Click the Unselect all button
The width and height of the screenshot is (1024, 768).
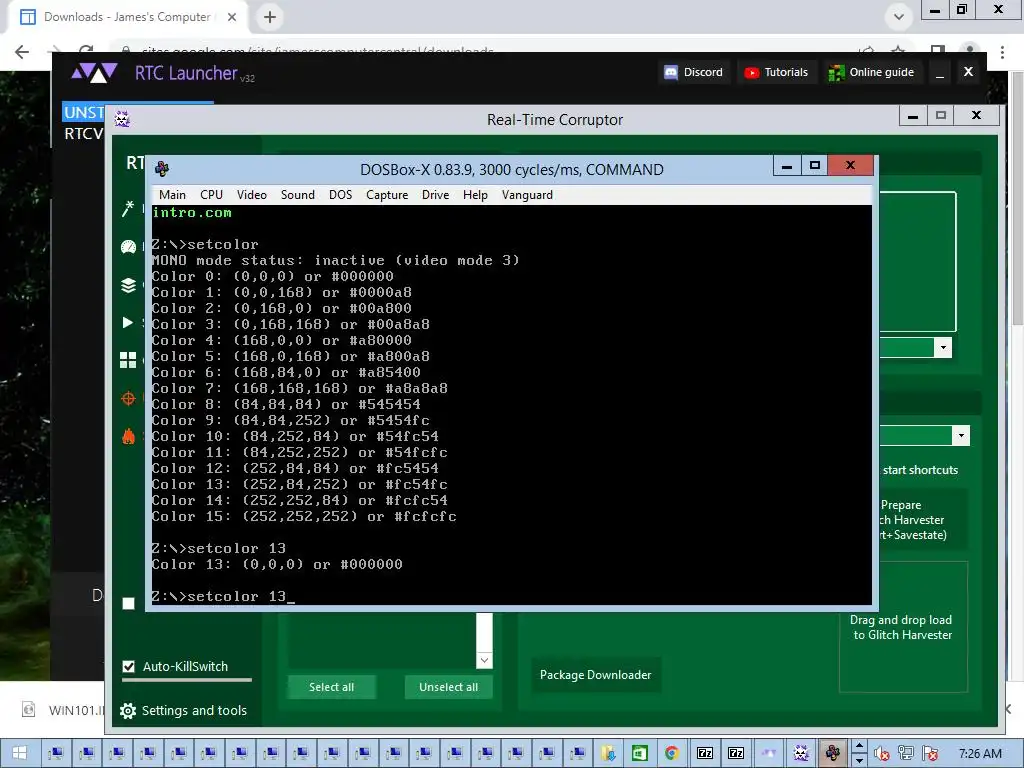pos(449,687)
